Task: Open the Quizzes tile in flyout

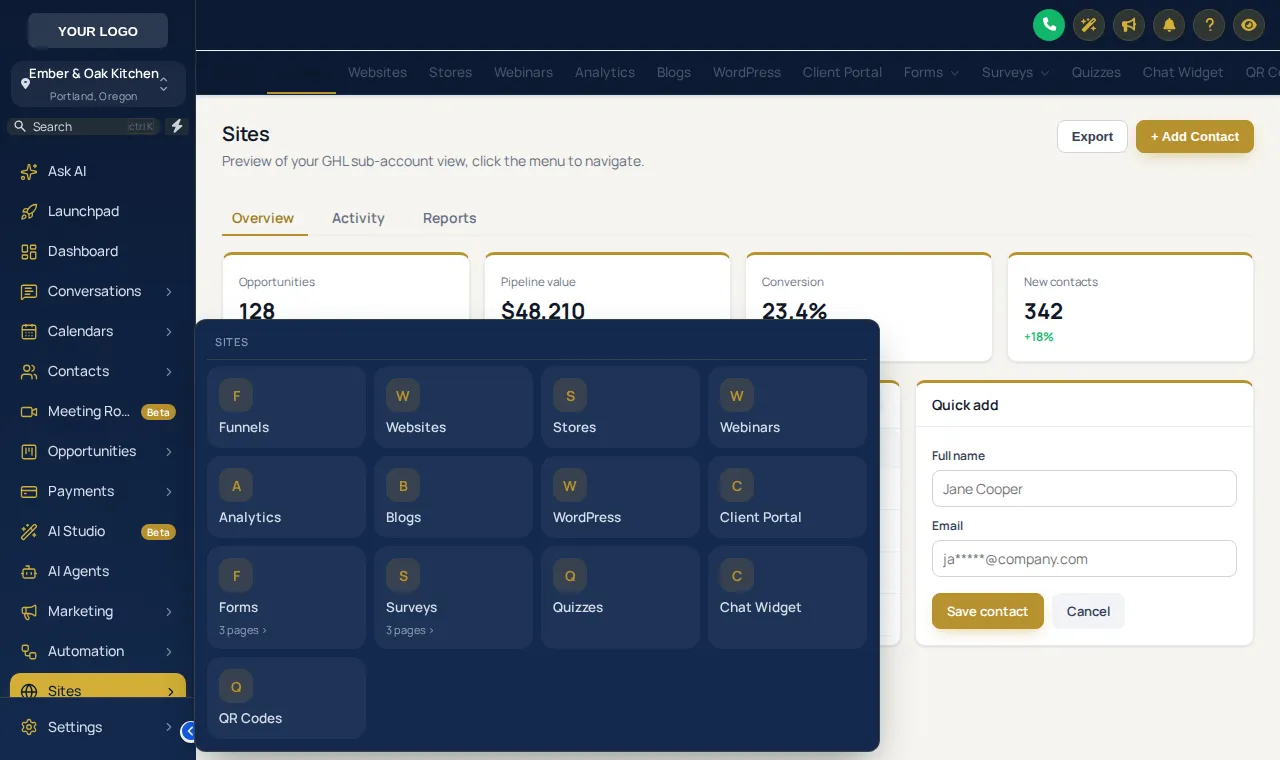Action: [x=620, y=597]
